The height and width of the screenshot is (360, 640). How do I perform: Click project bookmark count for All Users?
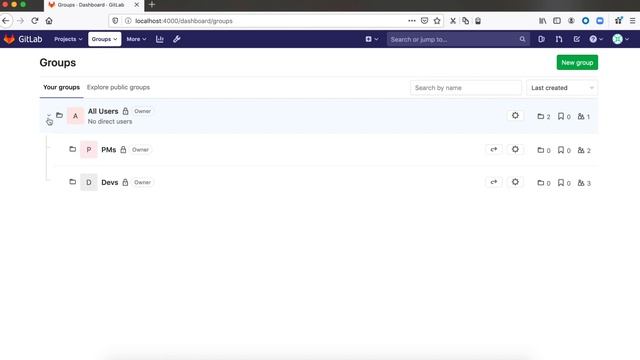pos(564,117)
